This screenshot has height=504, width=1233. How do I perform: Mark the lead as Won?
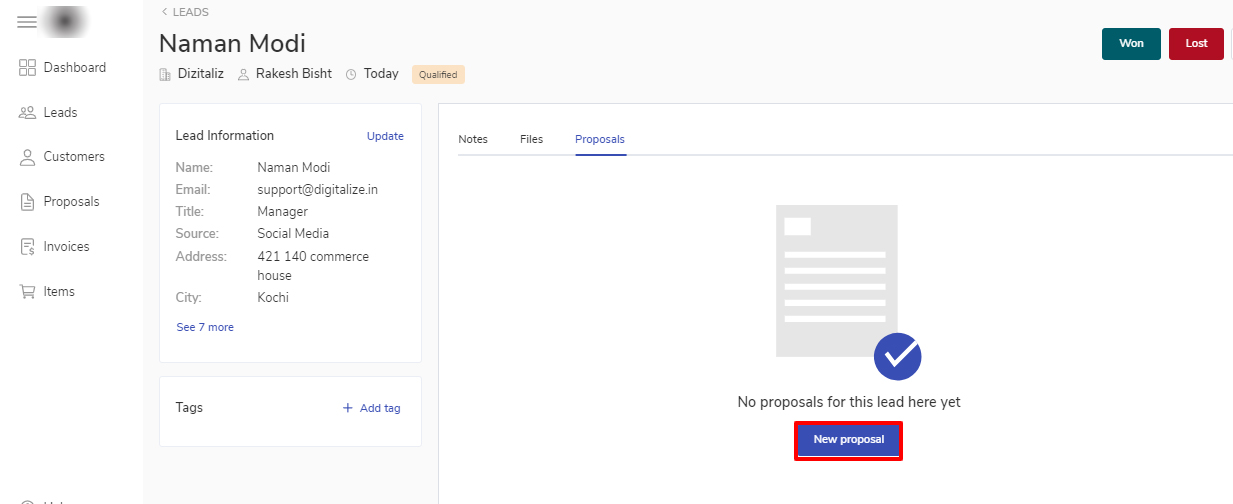[1131, 44]
